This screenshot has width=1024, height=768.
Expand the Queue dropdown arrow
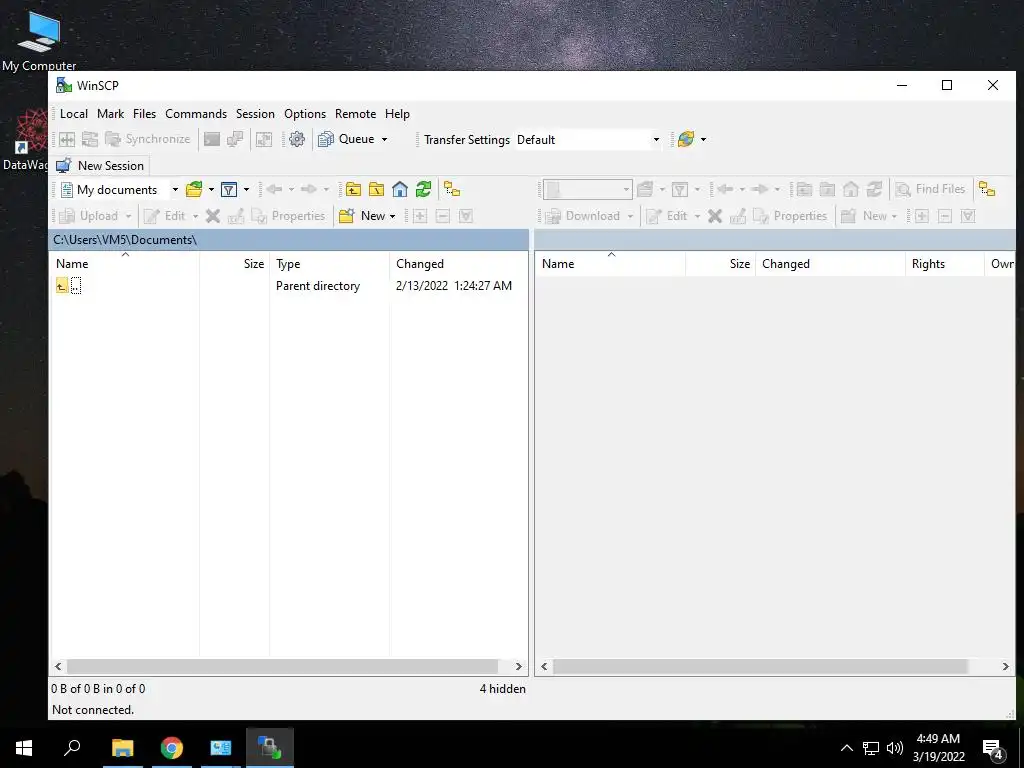point(385,139)
